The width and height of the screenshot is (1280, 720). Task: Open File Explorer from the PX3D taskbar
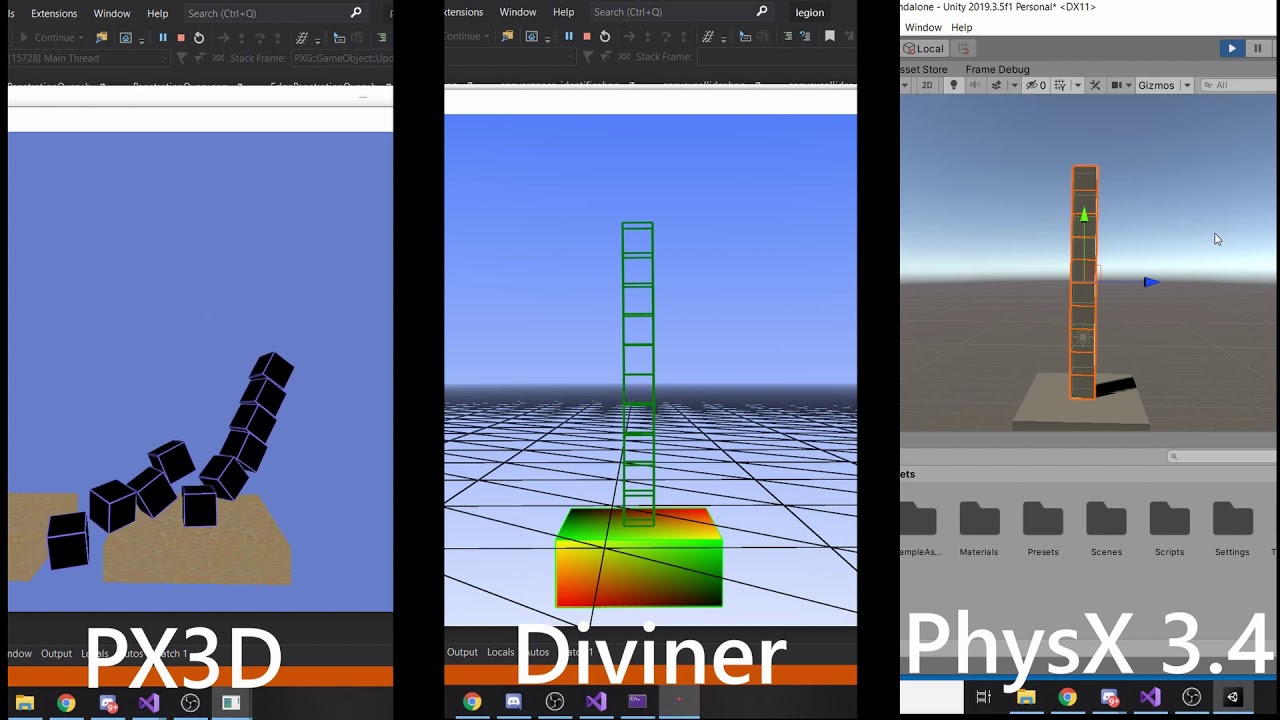[25, 703]
